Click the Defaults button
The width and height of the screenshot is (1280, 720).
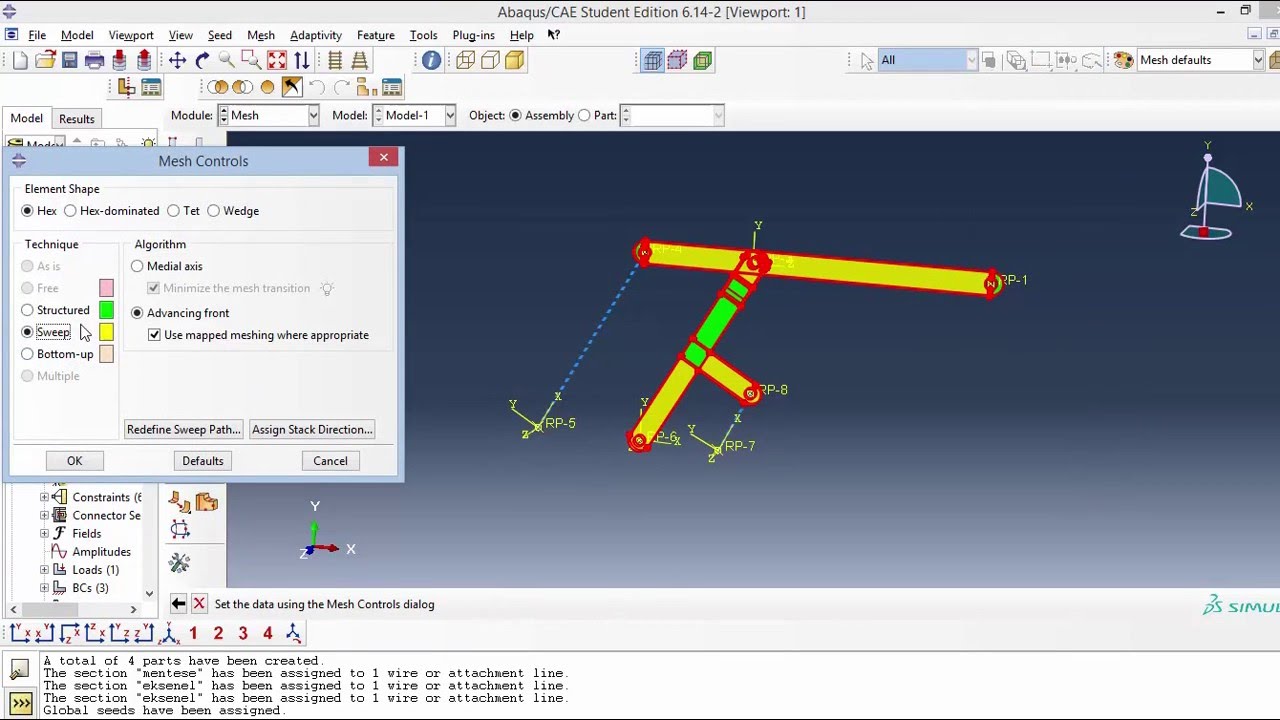click(203, 461)
